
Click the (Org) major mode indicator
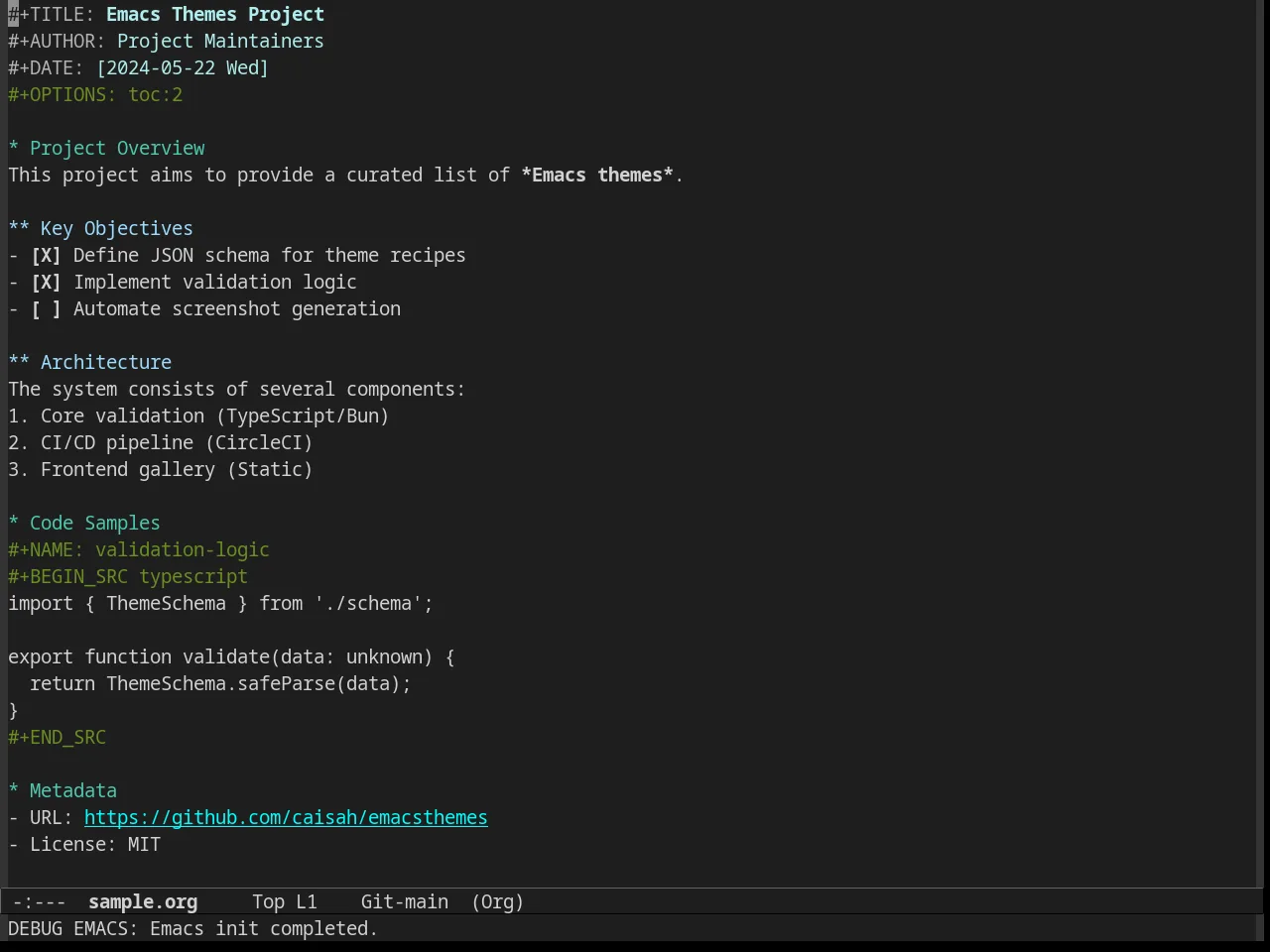pyautogui.click(x=498, y=901)
